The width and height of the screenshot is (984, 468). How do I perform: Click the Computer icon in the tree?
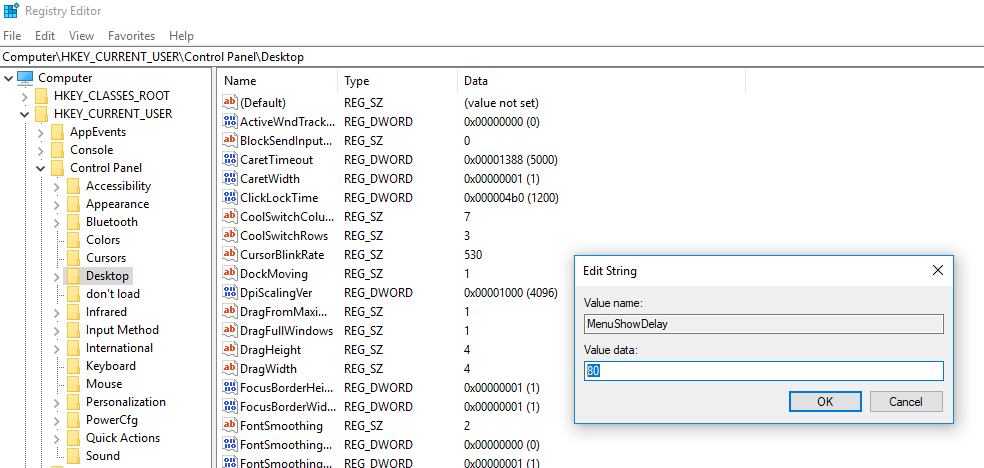24,78
